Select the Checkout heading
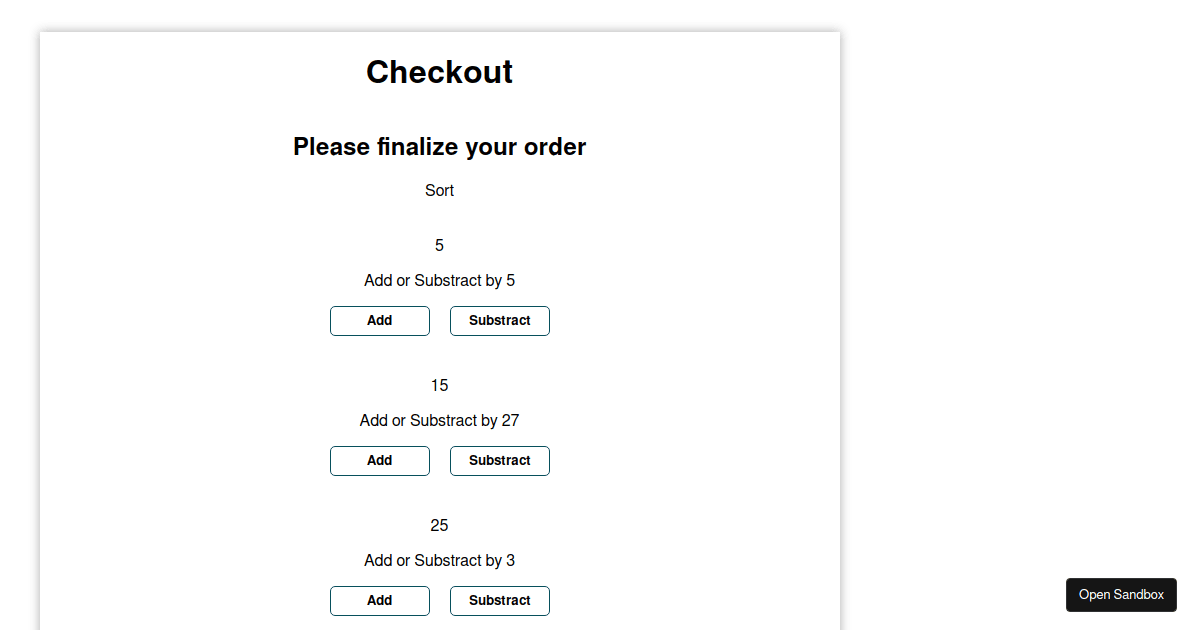Screen dimensions: 1200x630 439,72
